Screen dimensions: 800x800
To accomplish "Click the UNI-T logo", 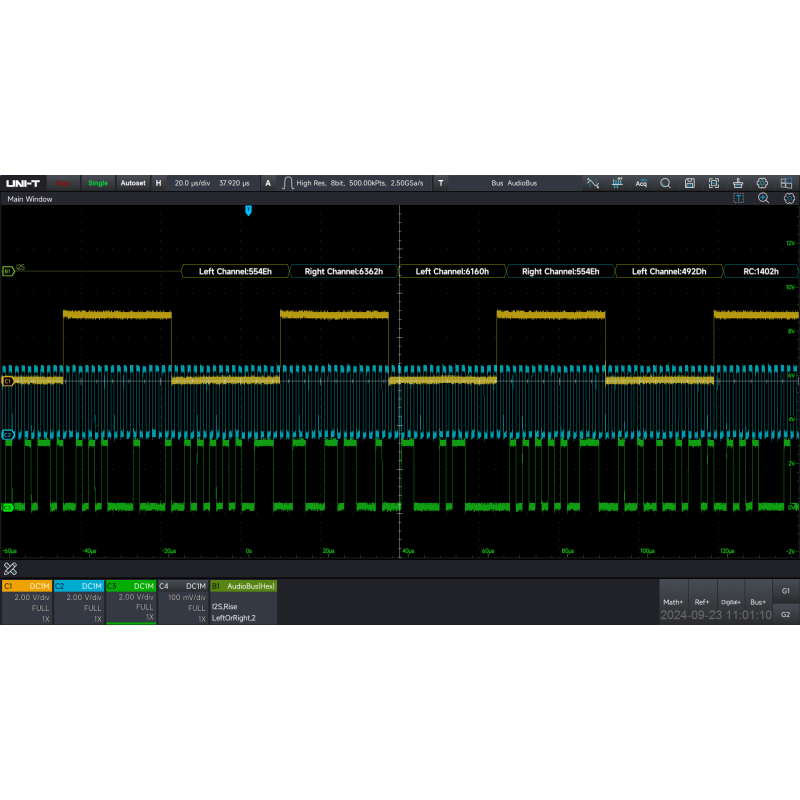I will click(x=23, y=183).
